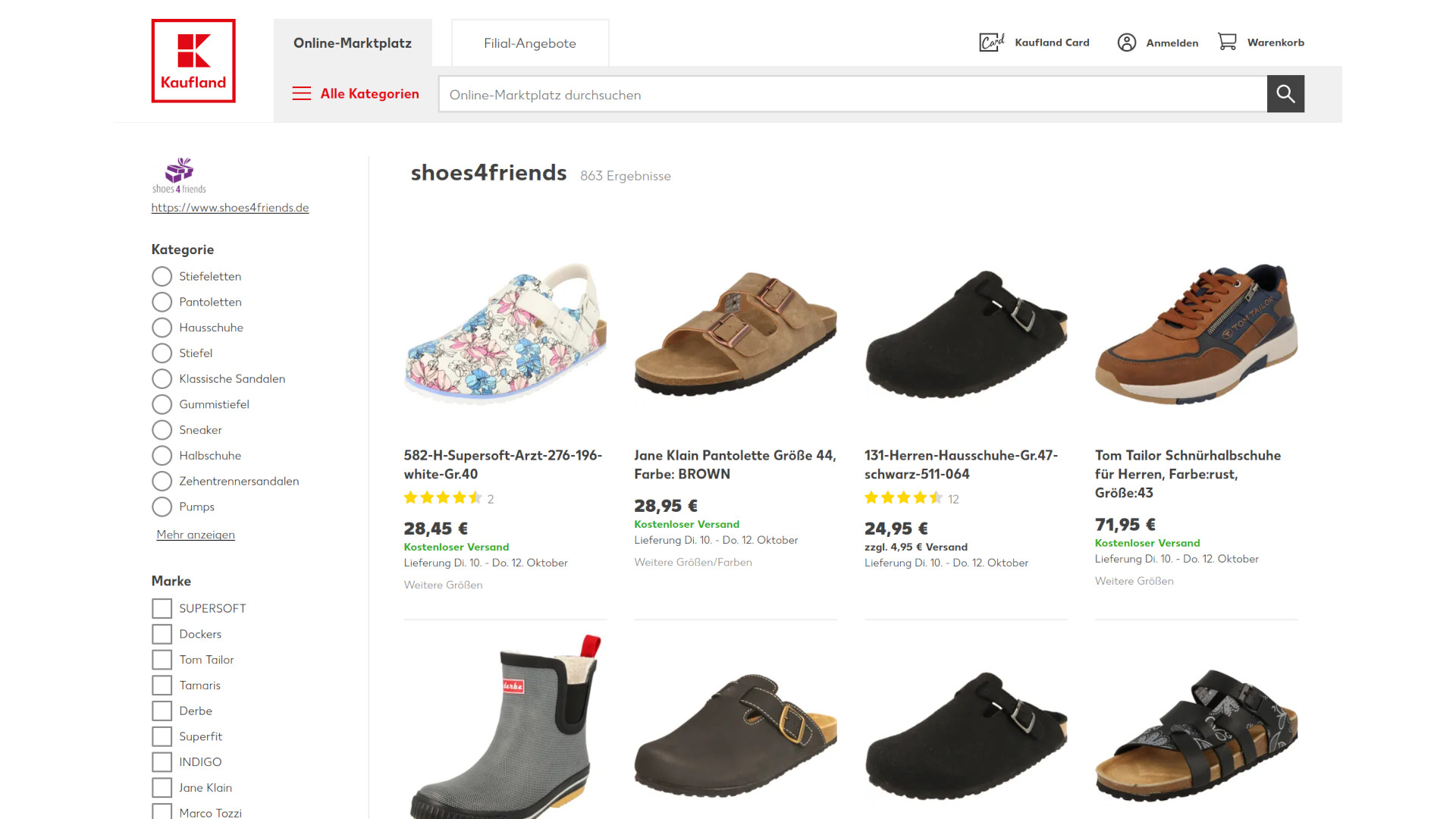This screenshot has width=1456, height=819.
Task: Select the Online-Marktplatz tab
Action: pos(353,42)
